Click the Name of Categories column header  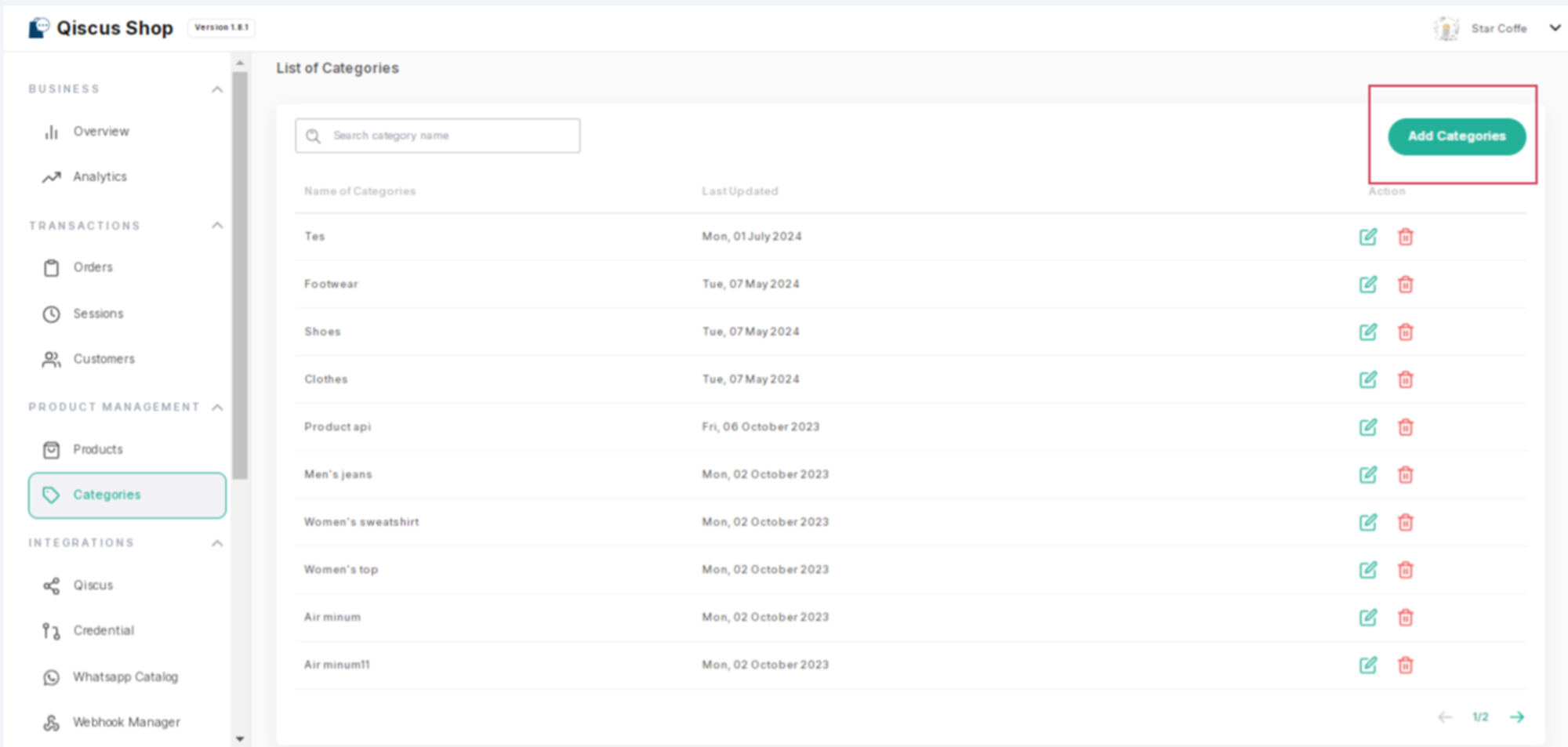click(x=360, y=191)
